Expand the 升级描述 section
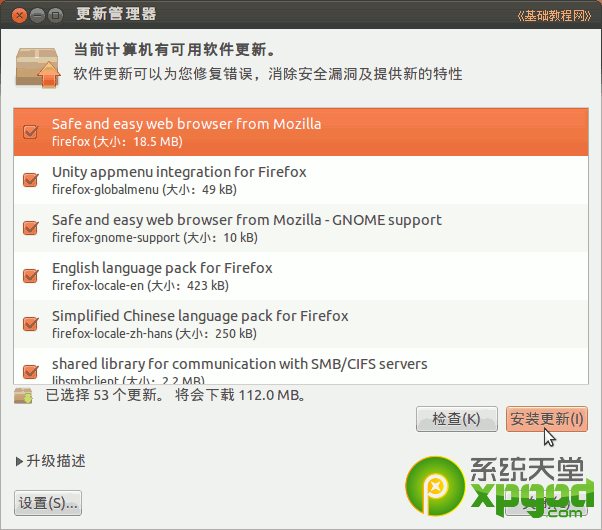The image size is (602, 530). [51, 461]
